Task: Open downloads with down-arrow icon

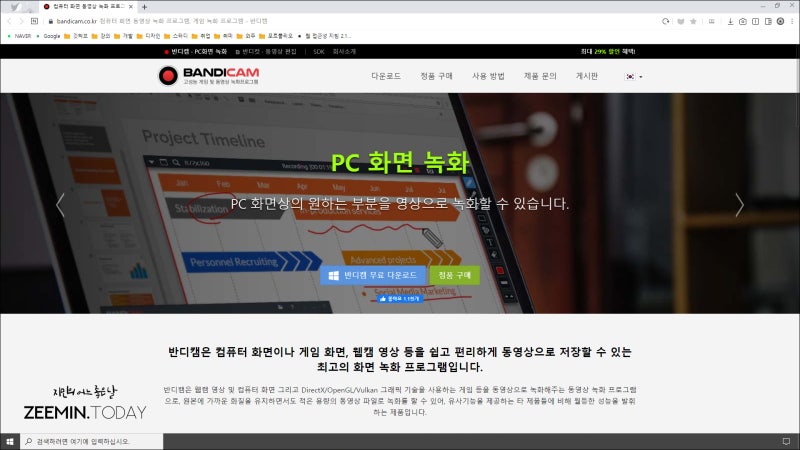Action: (730, 21)
